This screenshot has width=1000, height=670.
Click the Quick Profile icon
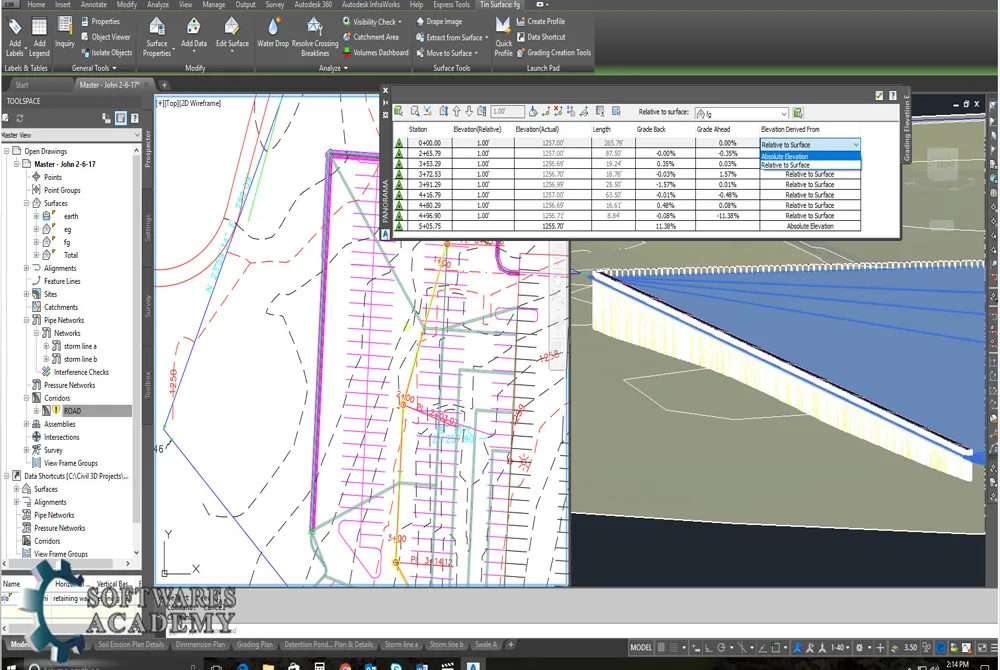pos(503,37)
